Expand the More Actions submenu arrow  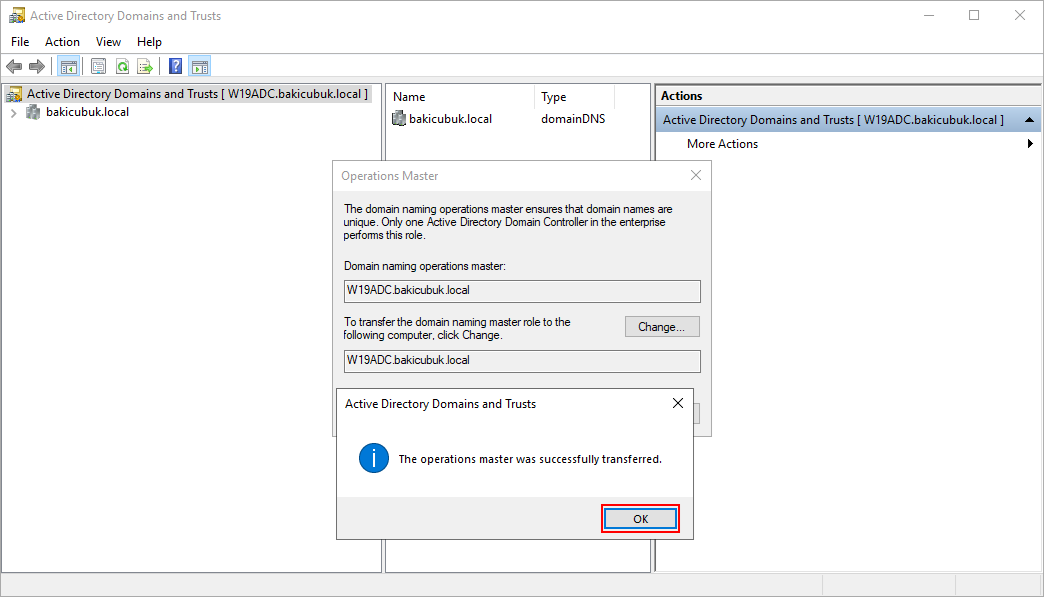[x=1030, y=144]
